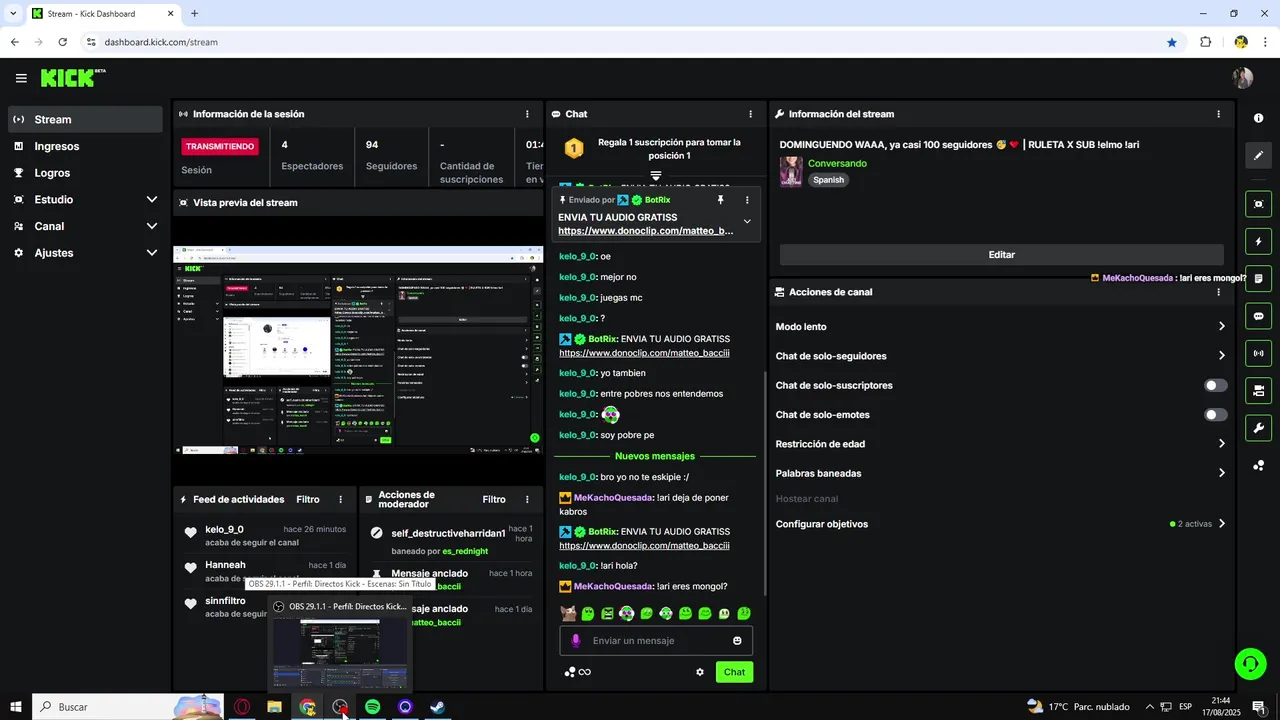Open options menu of Chat panel
The width and height of the screenshot is (1280, 720).
pos(751,114)
